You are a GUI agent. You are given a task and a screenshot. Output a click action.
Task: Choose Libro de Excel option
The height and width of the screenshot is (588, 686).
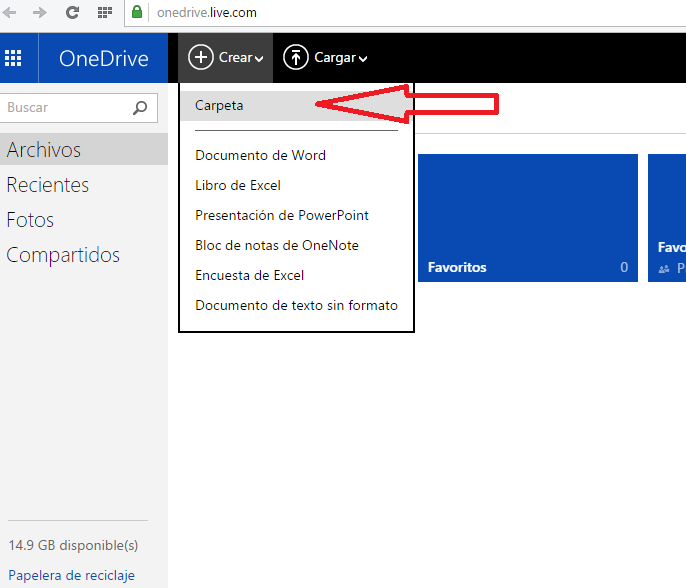pyautogui.click(x=238, y=185)
